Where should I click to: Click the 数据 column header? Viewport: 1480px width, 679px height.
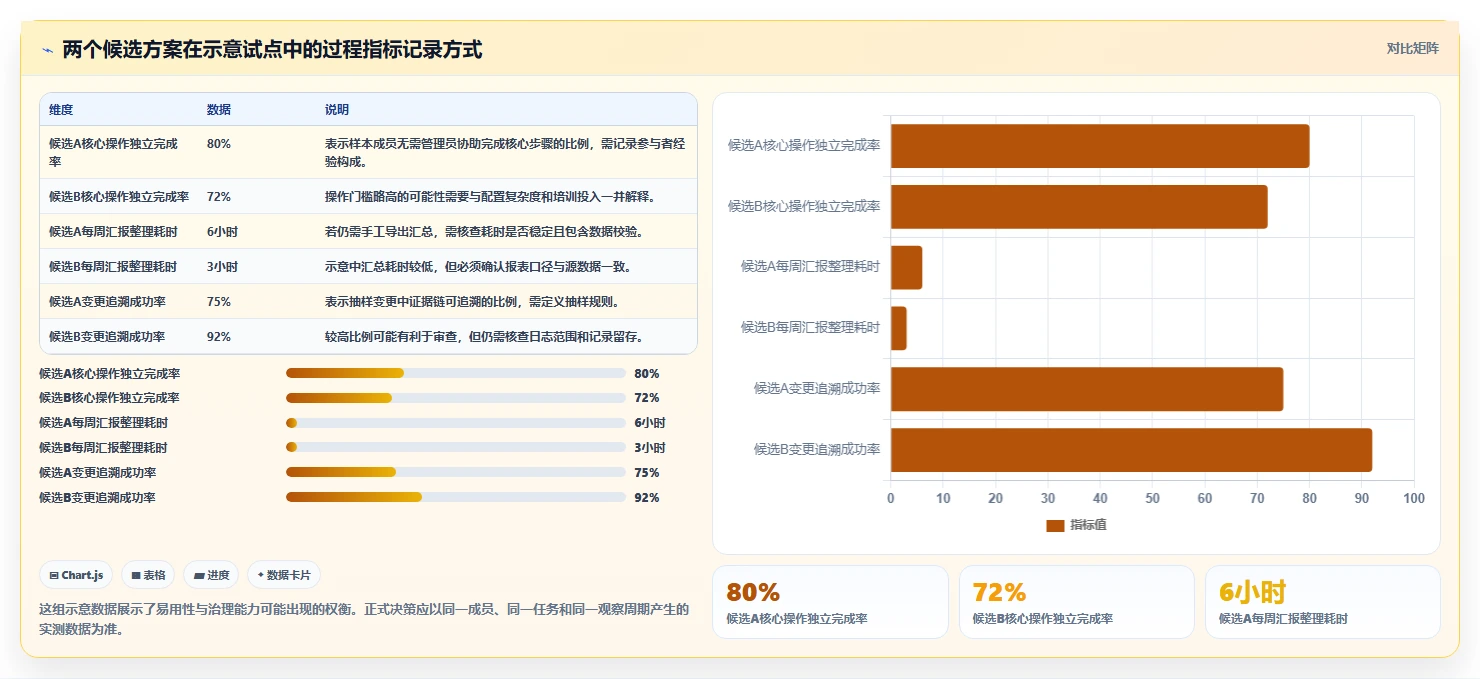pos(219,109)
